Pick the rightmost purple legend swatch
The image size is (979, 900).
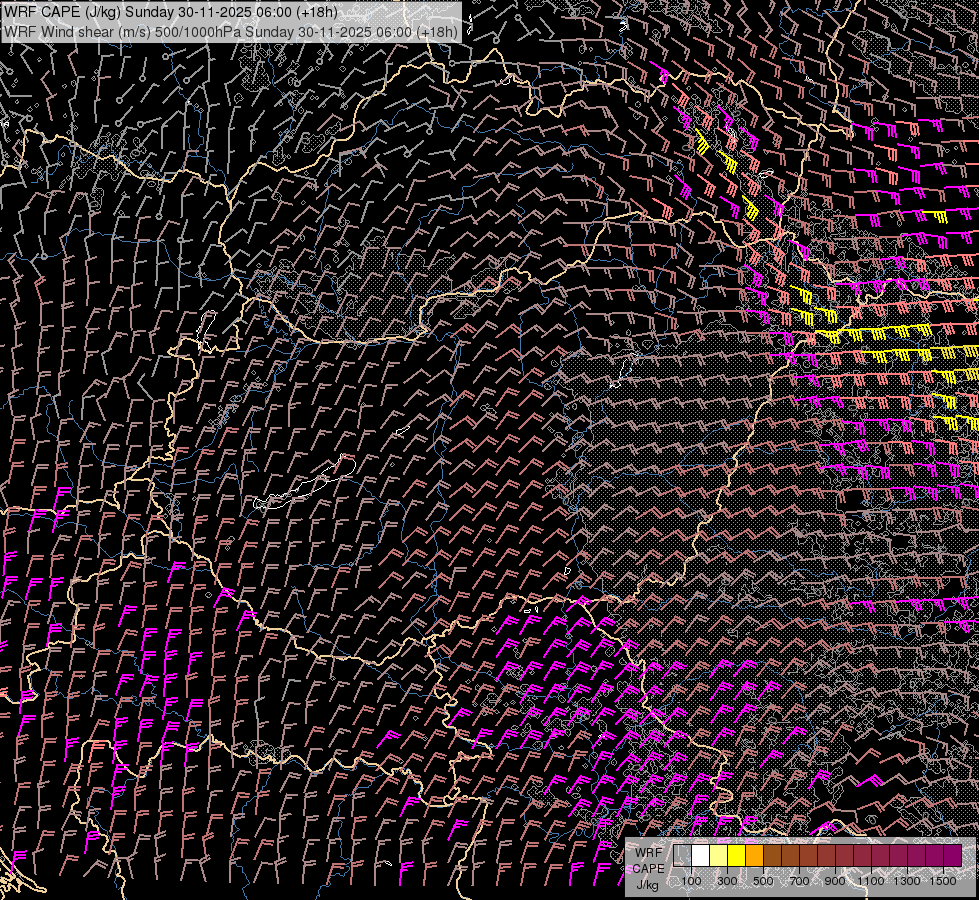952,856
